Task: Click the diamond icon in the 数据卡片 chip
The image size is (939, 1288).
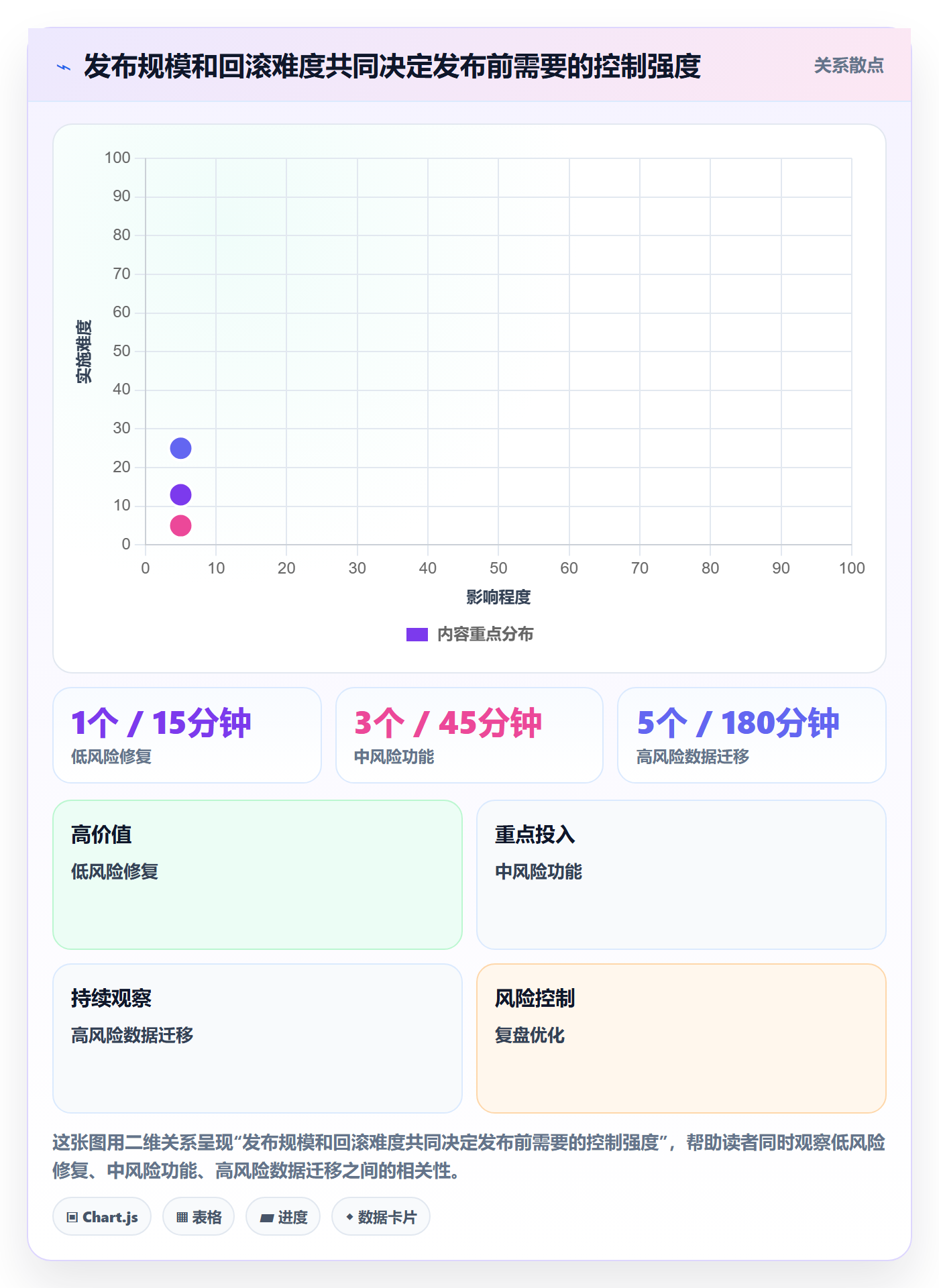Action: coord(349,1217)
